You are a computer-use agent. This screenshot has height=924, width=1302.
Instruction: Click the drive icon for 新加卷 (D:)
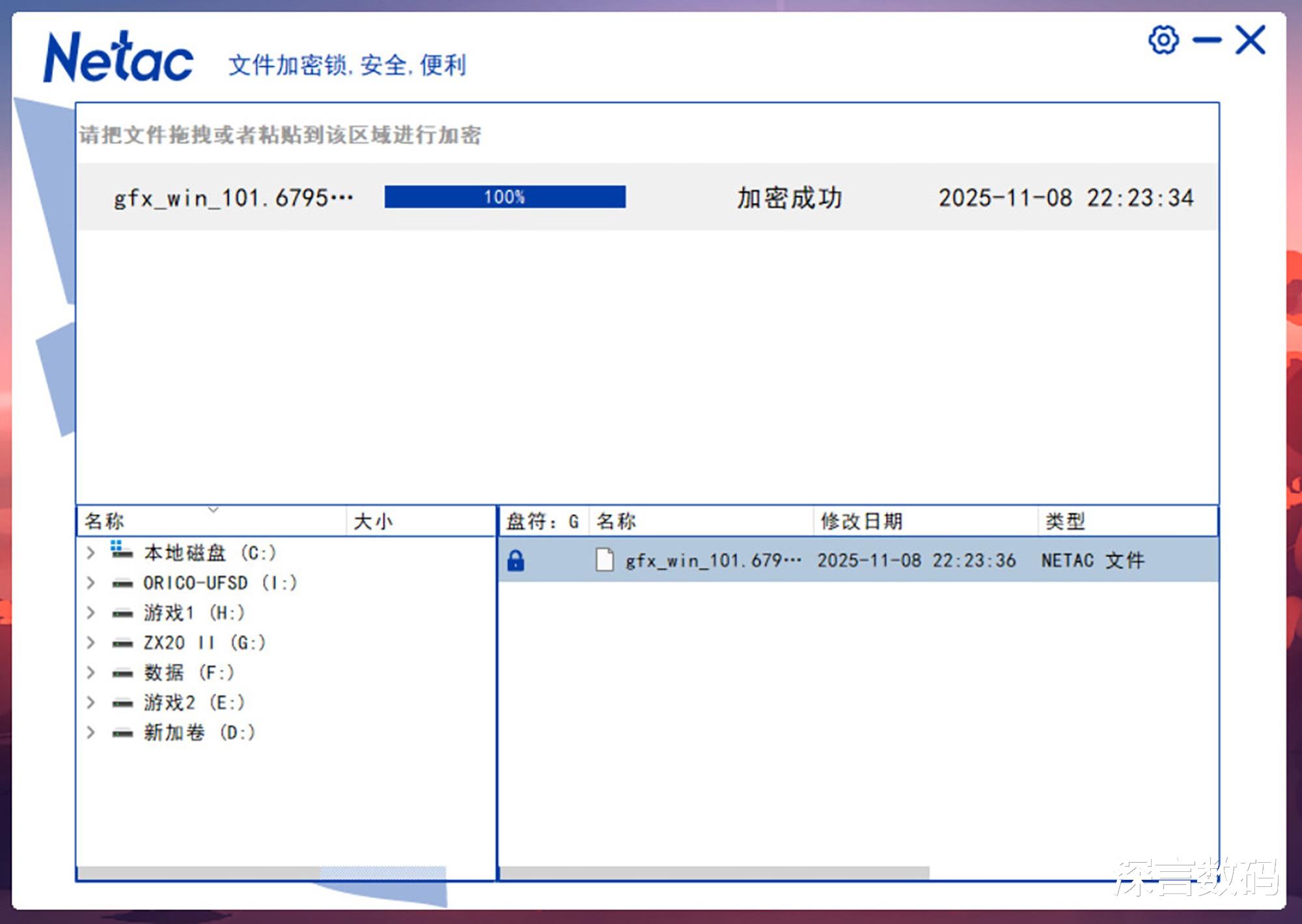pos(122,733)
